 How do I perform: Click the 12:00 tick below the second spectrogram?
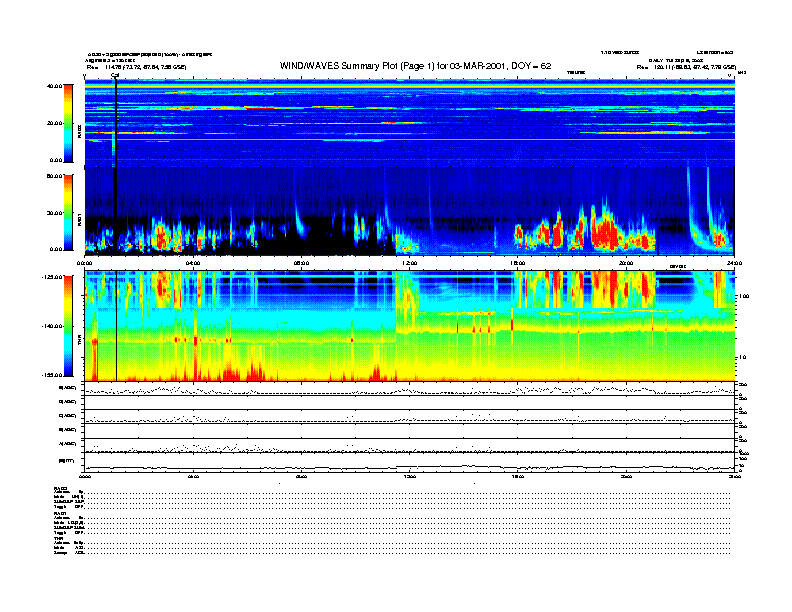(410, 263)
